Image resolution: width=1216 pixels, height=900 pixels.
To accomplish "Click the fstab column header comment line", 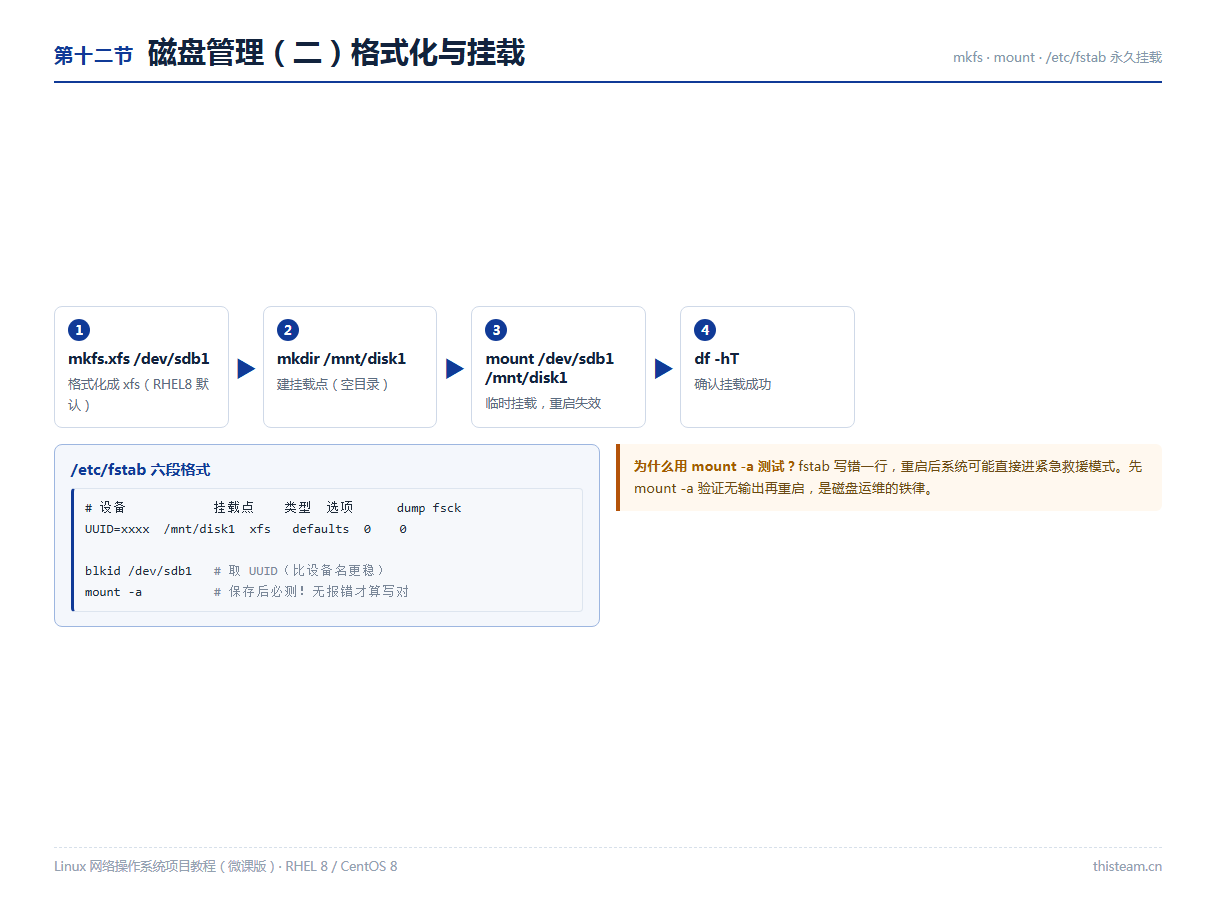I will point(273,508).
